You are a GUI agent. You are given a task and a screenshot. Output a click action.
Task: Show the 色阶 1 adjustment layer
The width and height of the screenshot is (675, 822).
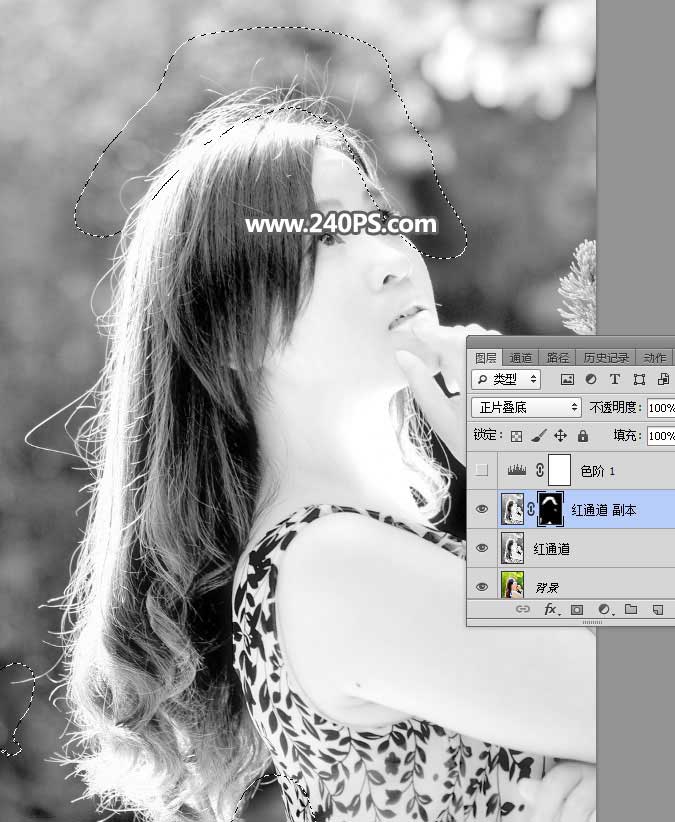(482, 471)
